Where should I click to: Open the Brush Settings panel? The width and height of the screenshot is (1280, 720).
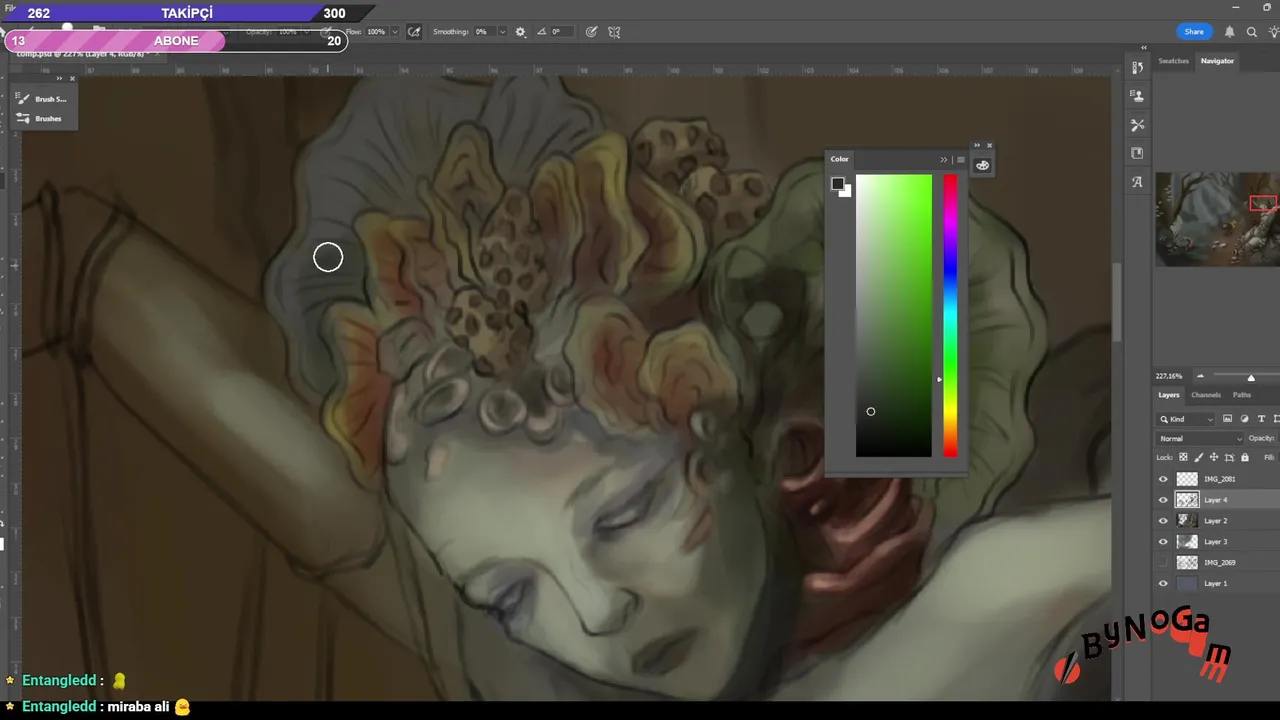point(41,99)
